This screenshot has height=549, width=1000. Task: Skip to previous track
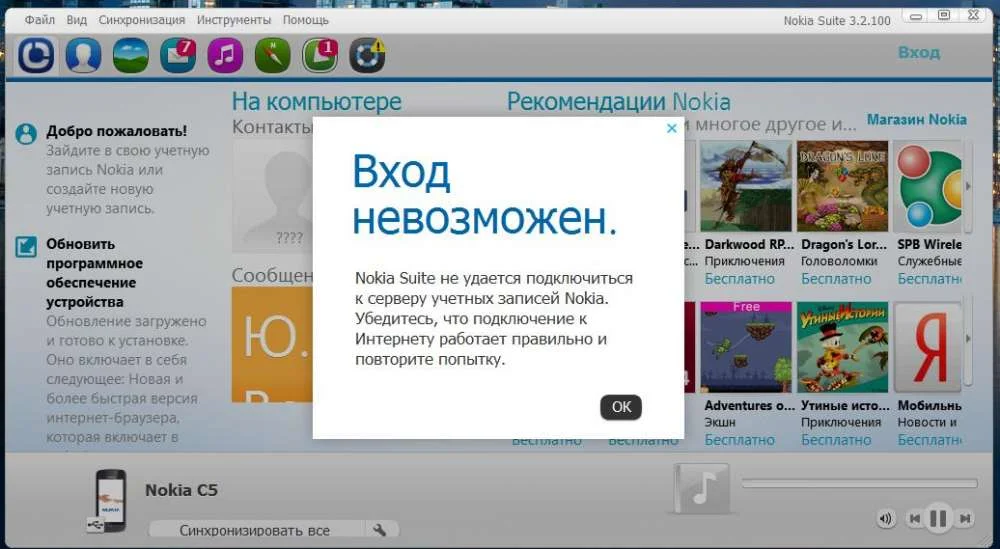[915, 518]
